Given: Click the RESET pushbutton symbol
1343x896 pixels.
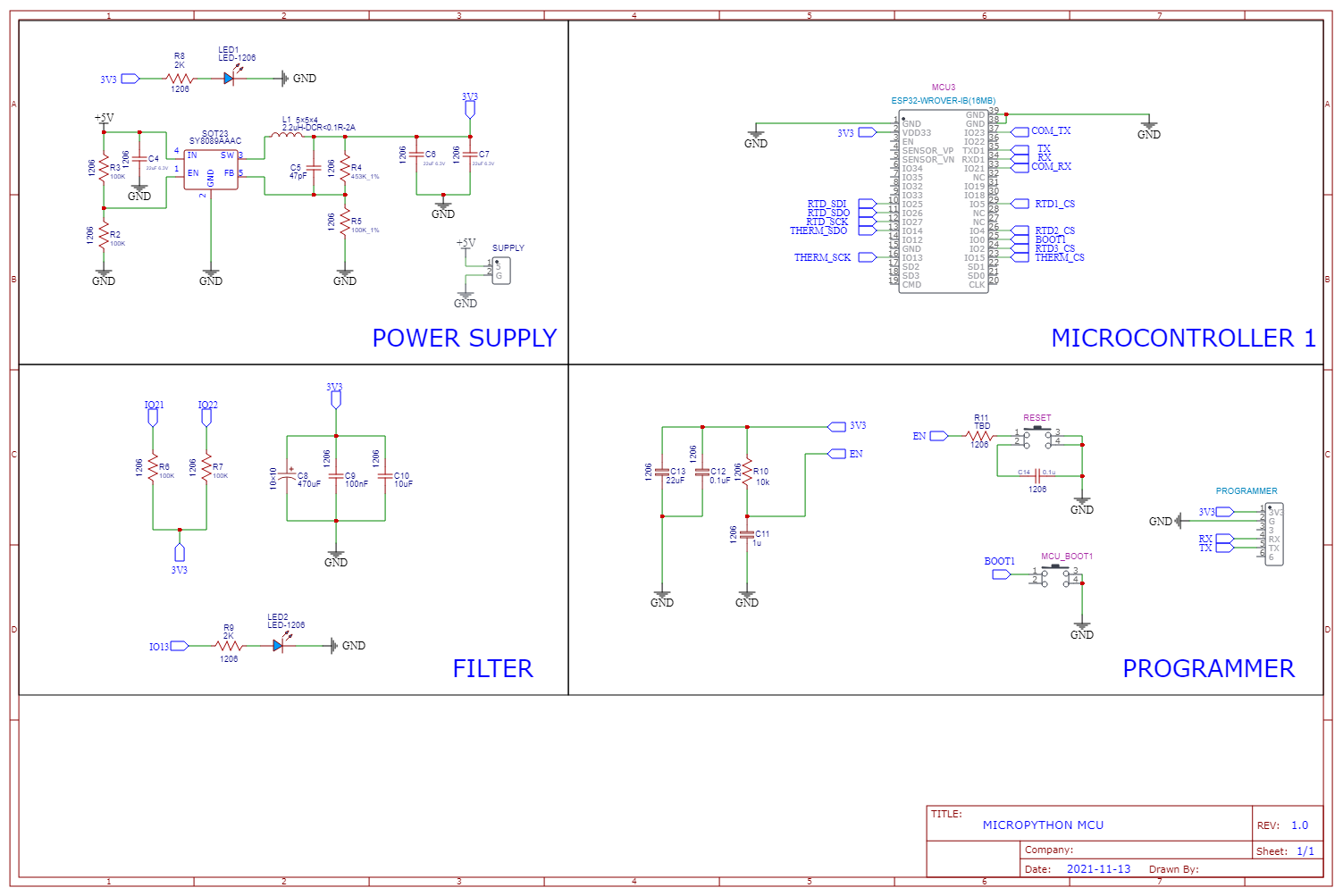Looking at the screenshot, I should 1037,436.
